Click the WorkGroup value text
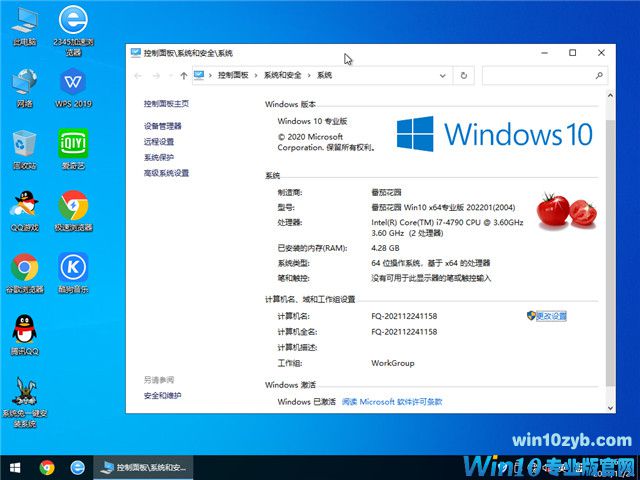 coord(393,363)
